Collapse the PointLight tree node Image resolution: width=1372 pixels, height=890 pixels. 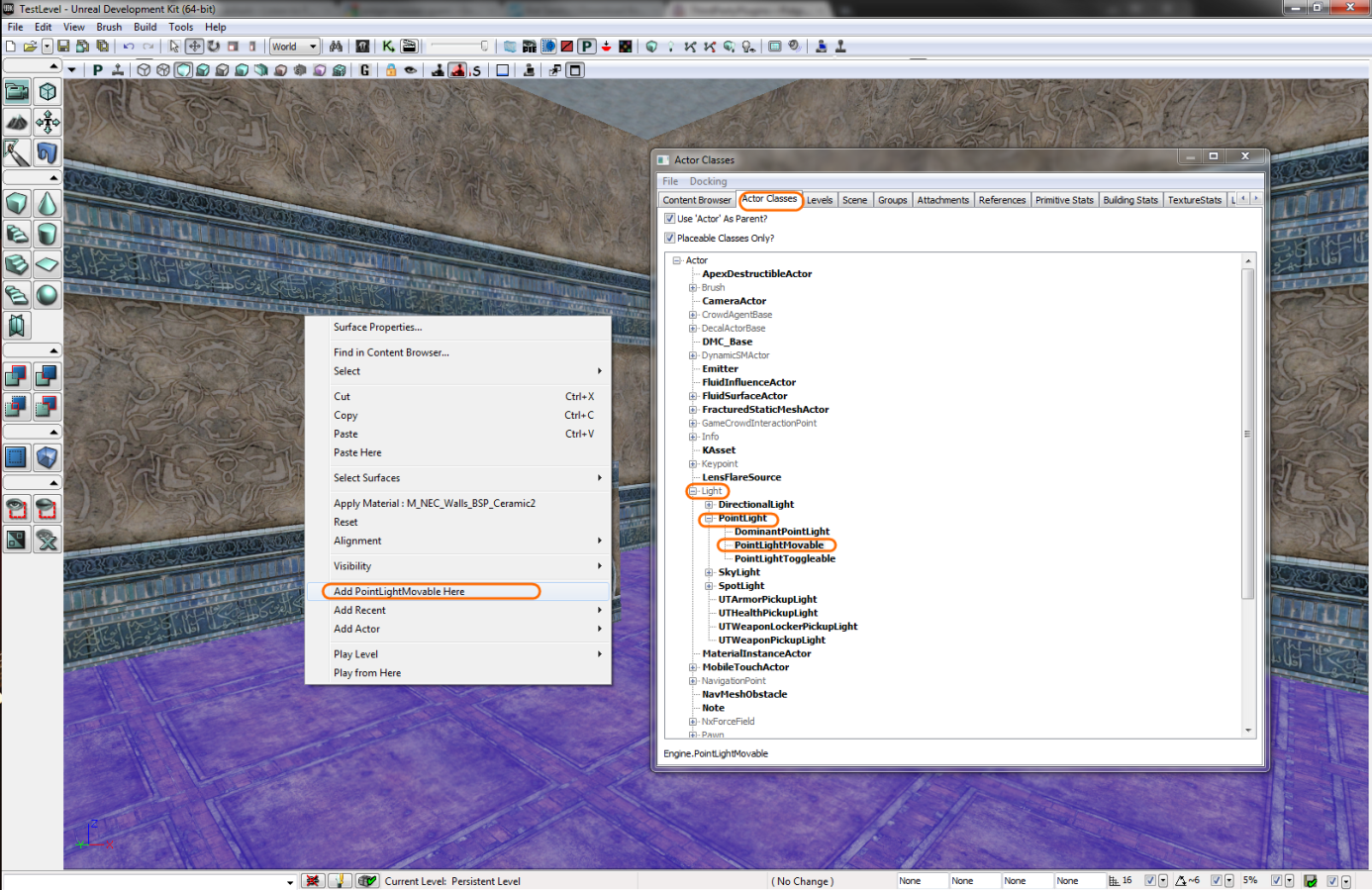point(709,519)
